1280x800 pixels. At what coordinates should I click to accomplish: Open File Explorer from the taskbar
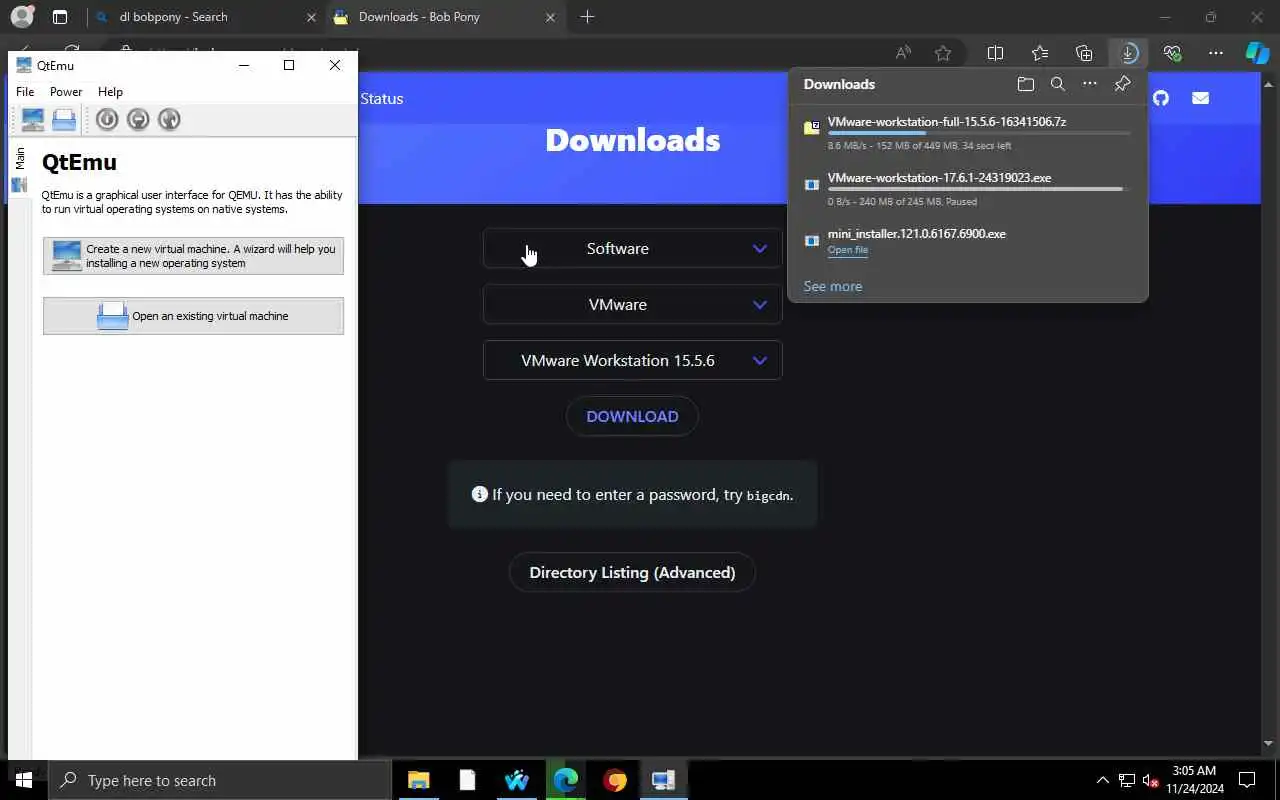(419, 780)
